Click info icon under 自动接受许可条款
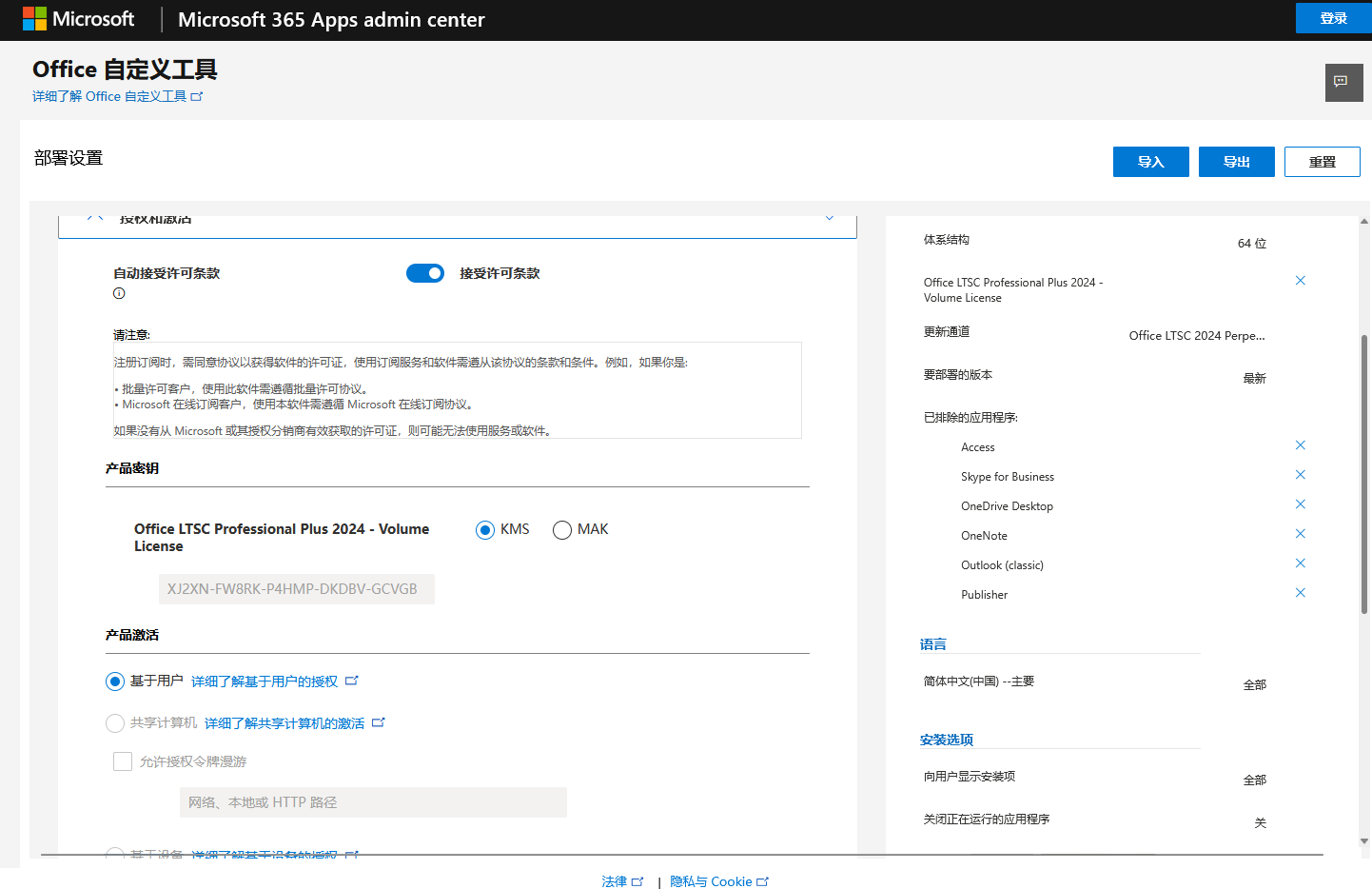This screenshot has height=889, width=1372. (119, 293)
